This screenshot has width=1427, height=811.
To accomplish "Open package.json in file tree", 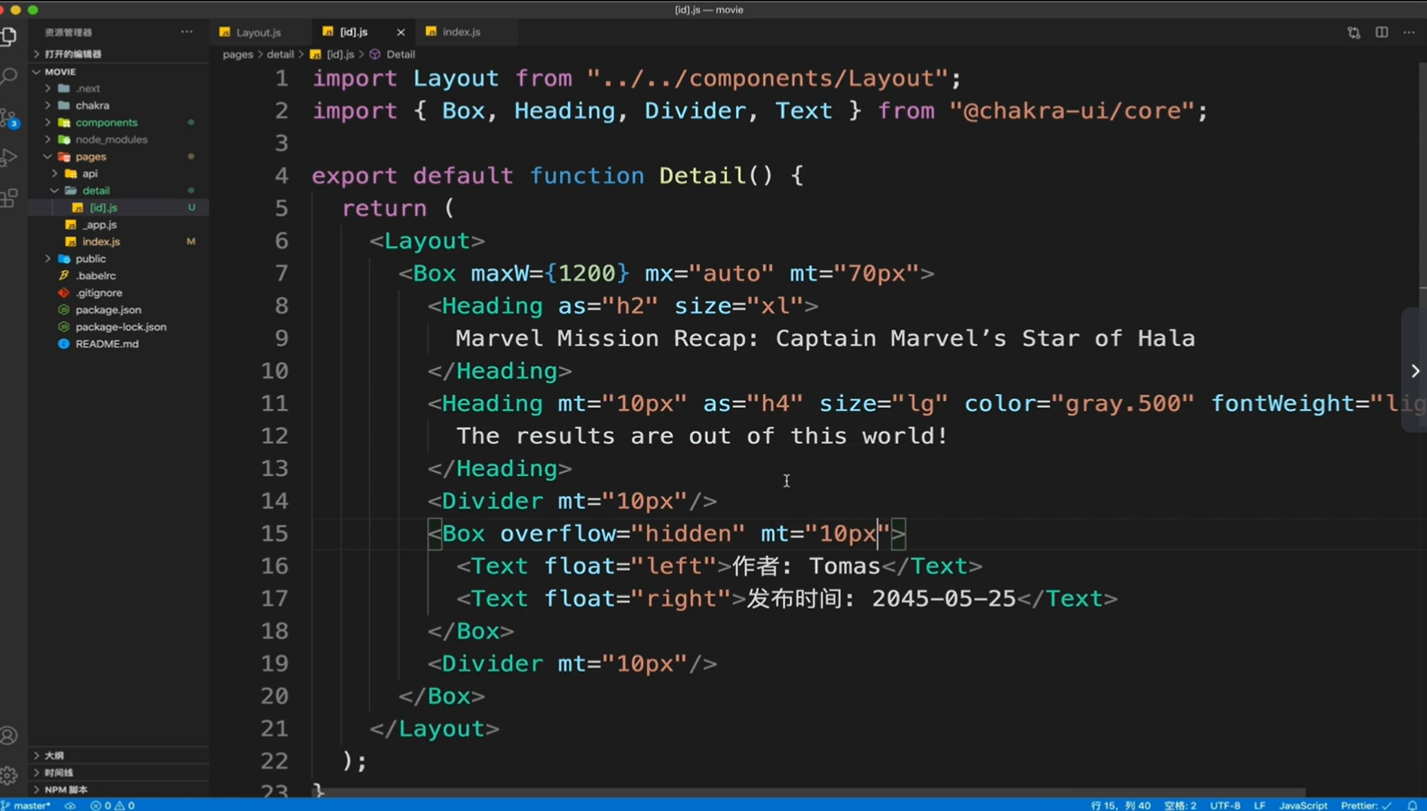I will pos(108,309).
